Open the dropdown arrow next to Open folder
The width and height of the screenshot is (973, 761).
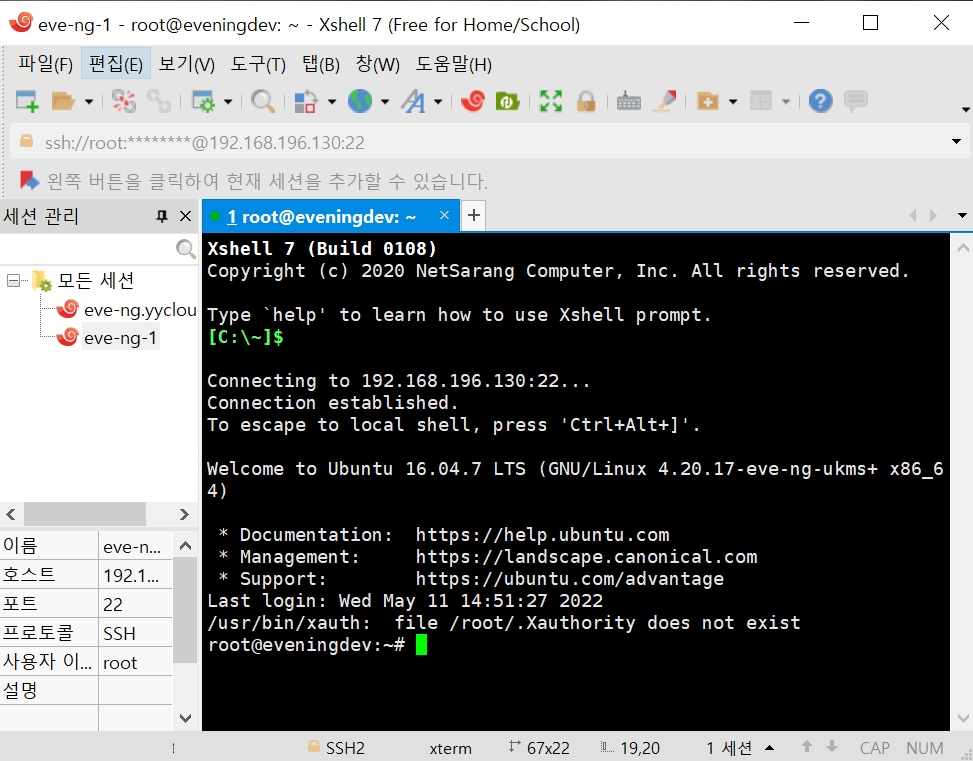(89, 101)
